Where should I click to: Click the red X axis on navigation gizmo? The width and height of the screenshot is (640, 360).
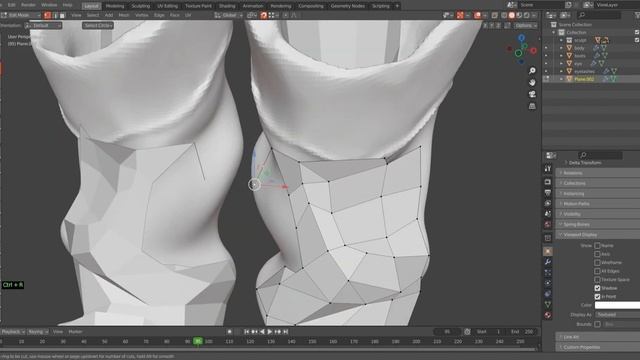[x=533, y=51]
